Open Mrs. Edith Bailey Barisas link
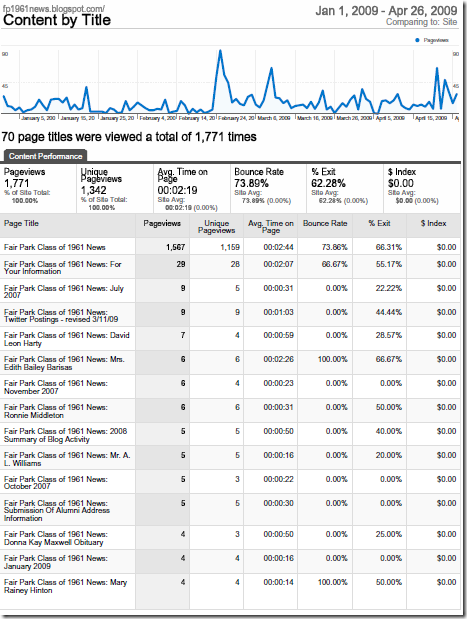 tap(64, 363)
